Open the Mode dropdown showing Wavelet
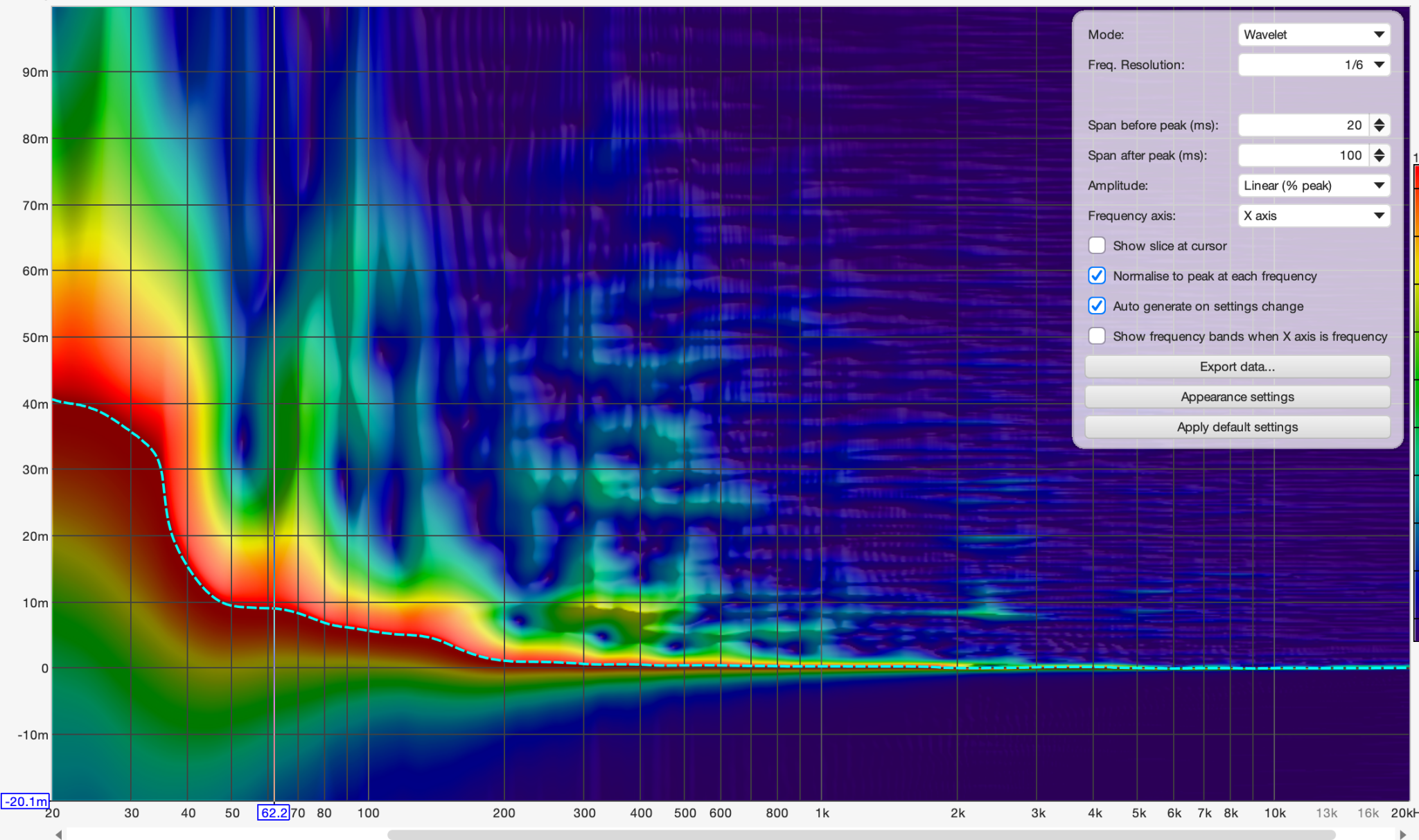This screenshot has height=840, width=1419. pos(1314,35)
